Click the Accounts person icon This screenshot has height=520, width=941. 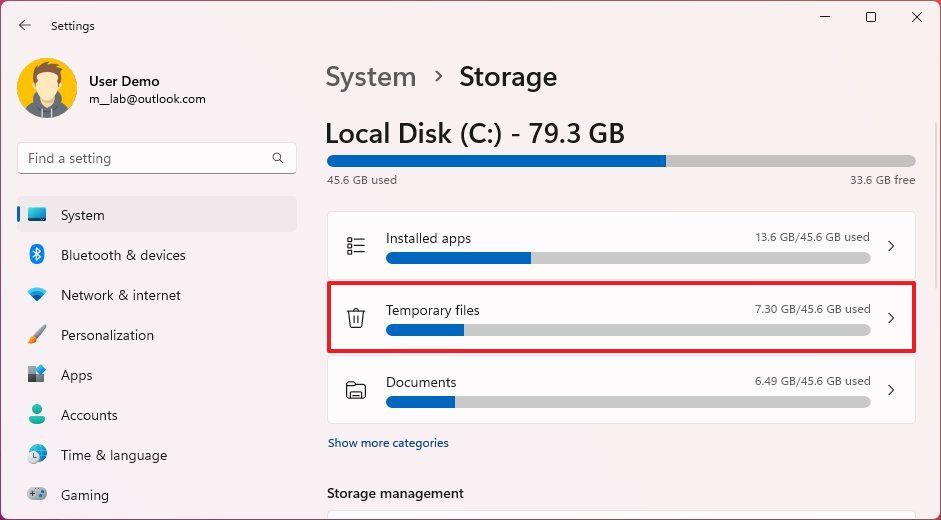click(x=37, y=414)
